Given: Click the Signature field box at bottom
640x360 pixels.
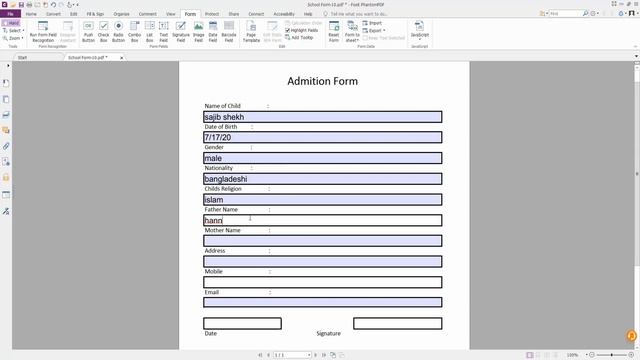Looking at the screenshot, I should [x=398, y=323].
